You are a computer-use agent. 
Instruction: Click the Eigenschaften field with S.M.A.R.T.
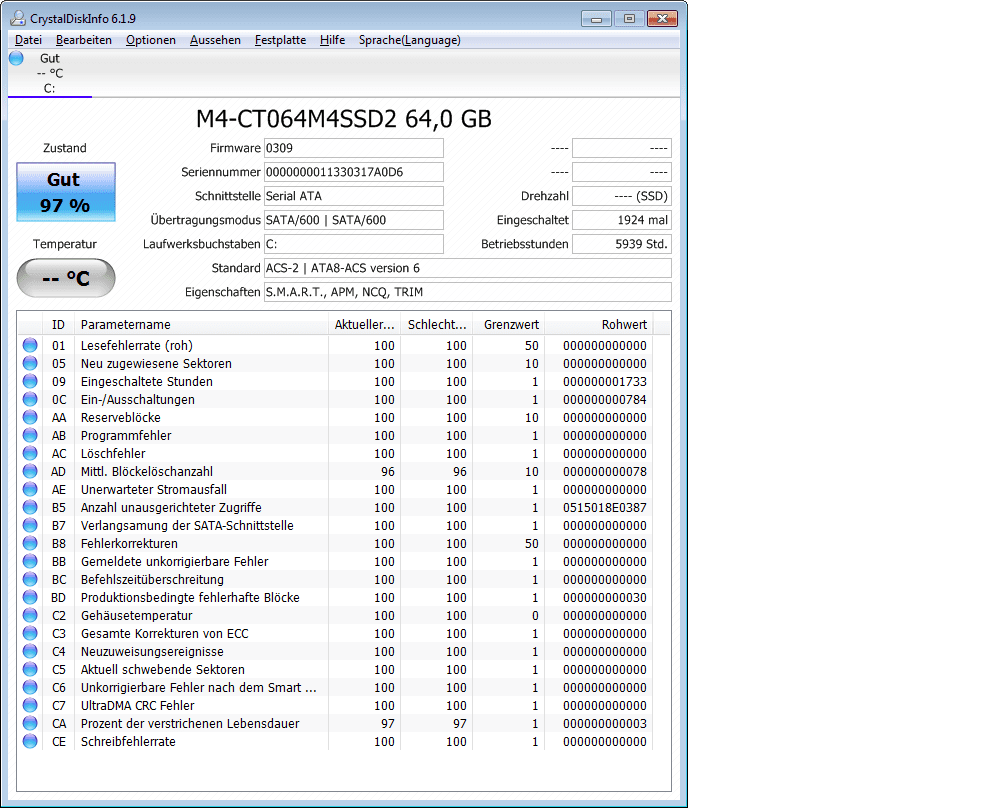point(468,292)
